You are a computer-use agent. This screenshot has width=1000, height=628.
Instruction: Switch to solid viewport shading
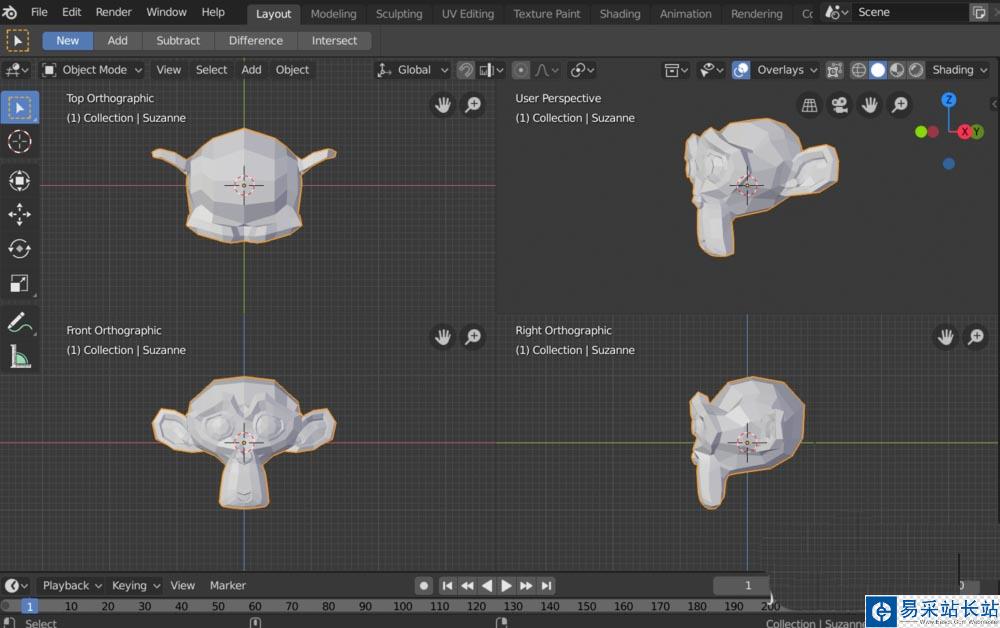click(878, 70)
